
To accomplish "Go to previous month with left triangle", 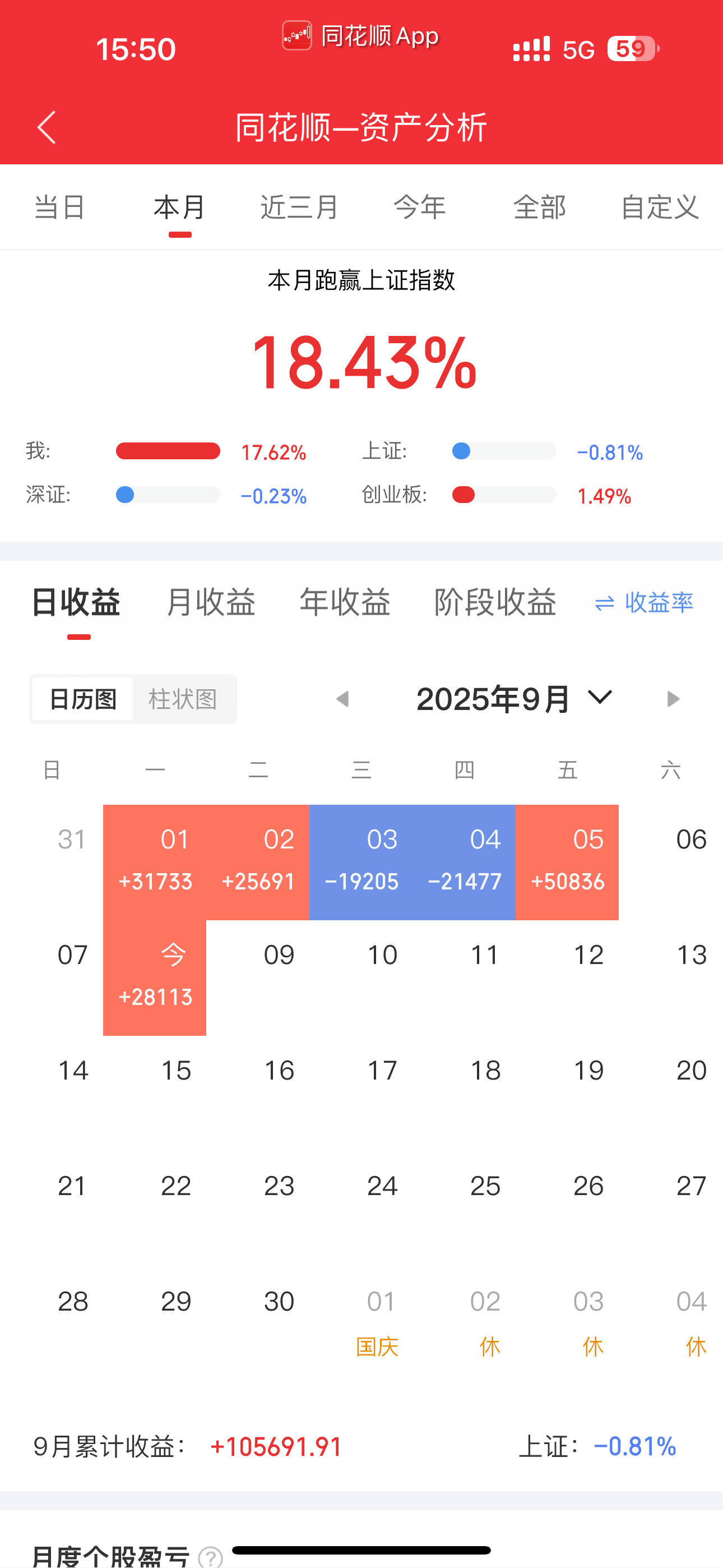I will click(x=342, y=699).
